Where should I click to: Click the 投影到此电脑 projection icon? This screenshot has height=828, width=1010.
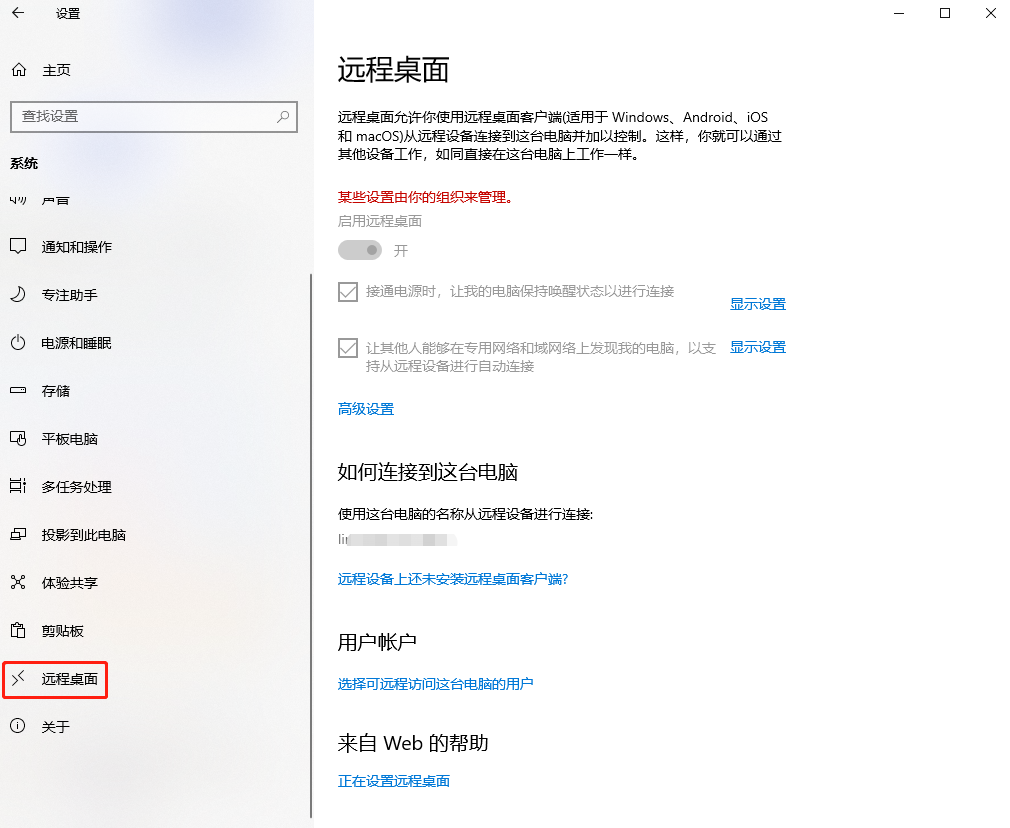point(18,534)
